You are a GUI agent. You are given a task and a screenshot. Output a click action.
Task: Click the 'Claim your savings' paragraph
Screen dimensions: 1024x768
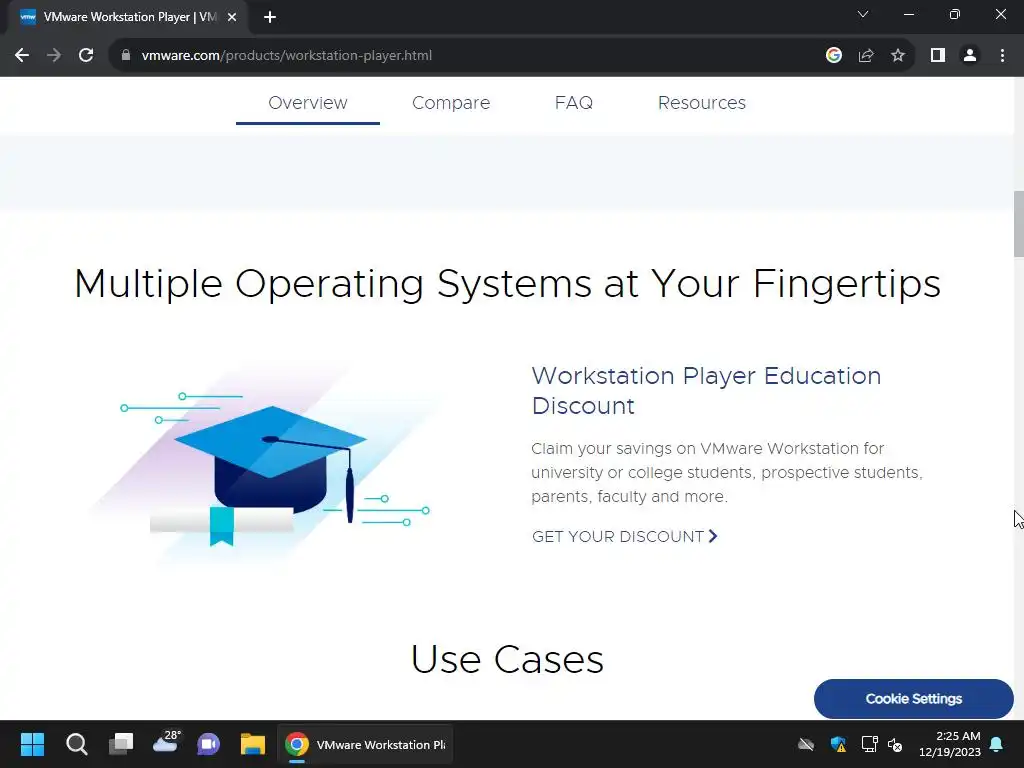(x=727, y=472)
